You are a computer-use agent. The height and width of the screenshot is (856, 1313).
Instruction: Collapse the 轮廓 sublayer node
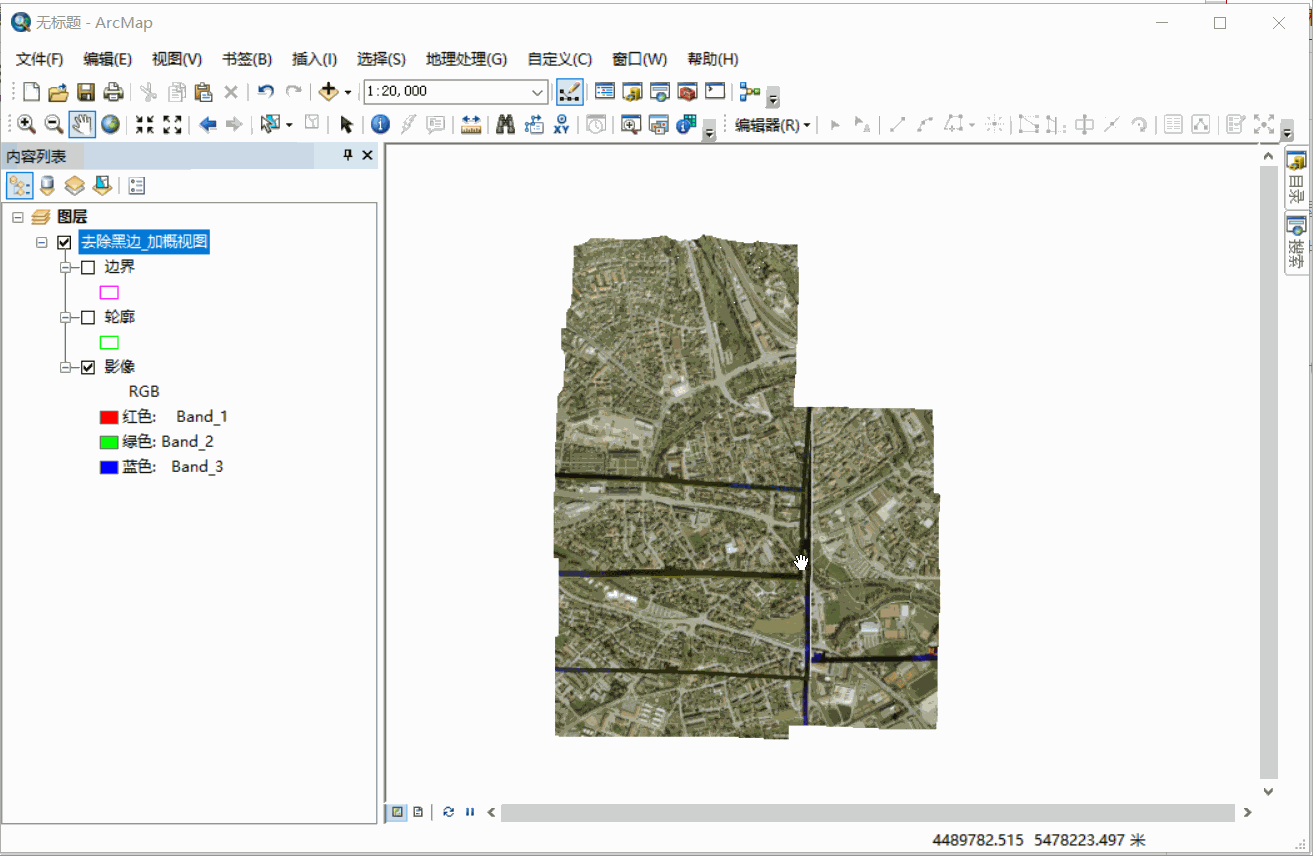[65, 317]
